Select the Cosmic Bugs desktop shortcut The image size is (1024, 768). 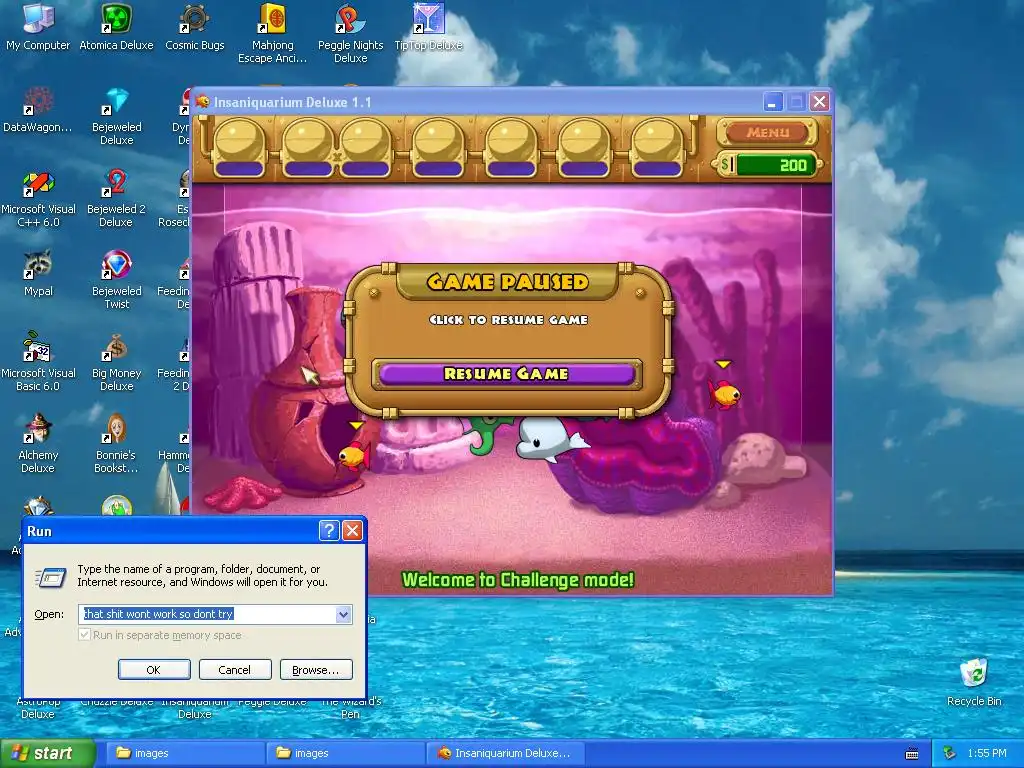coord(195,27)
